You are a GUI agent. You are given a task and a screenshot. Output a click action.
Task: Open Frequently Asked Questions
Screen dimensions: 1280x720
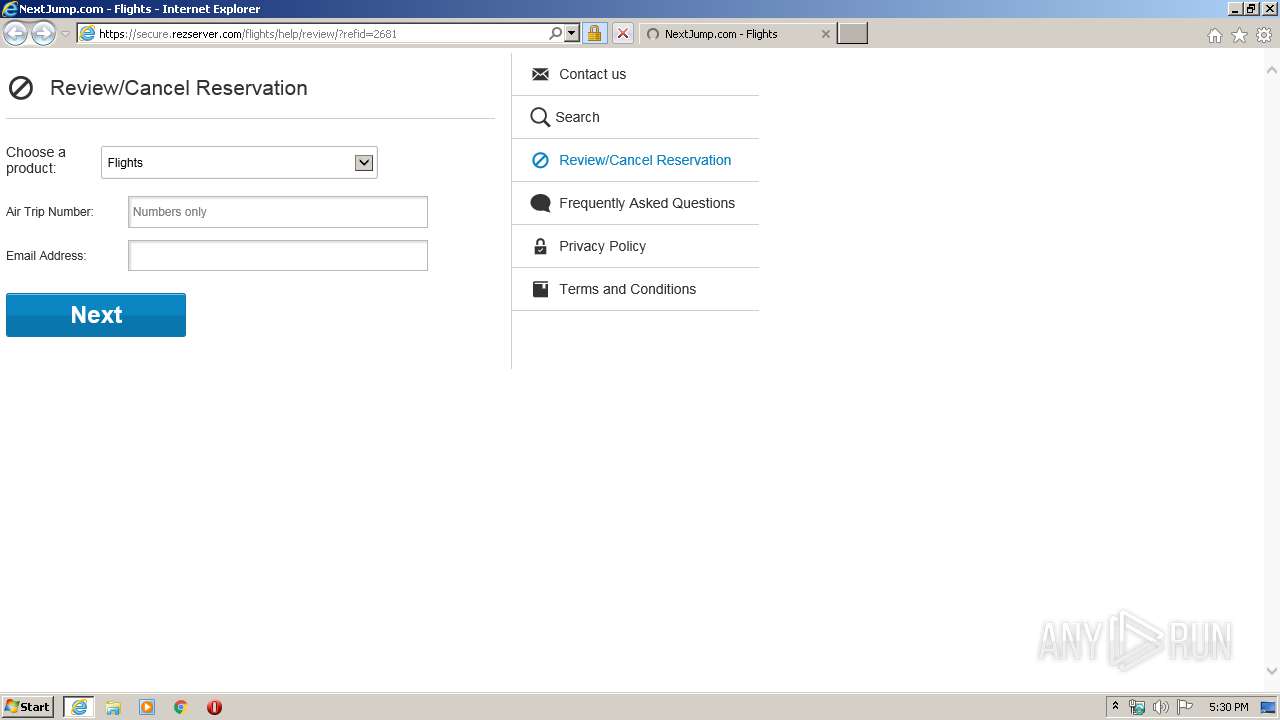(647, 203)
